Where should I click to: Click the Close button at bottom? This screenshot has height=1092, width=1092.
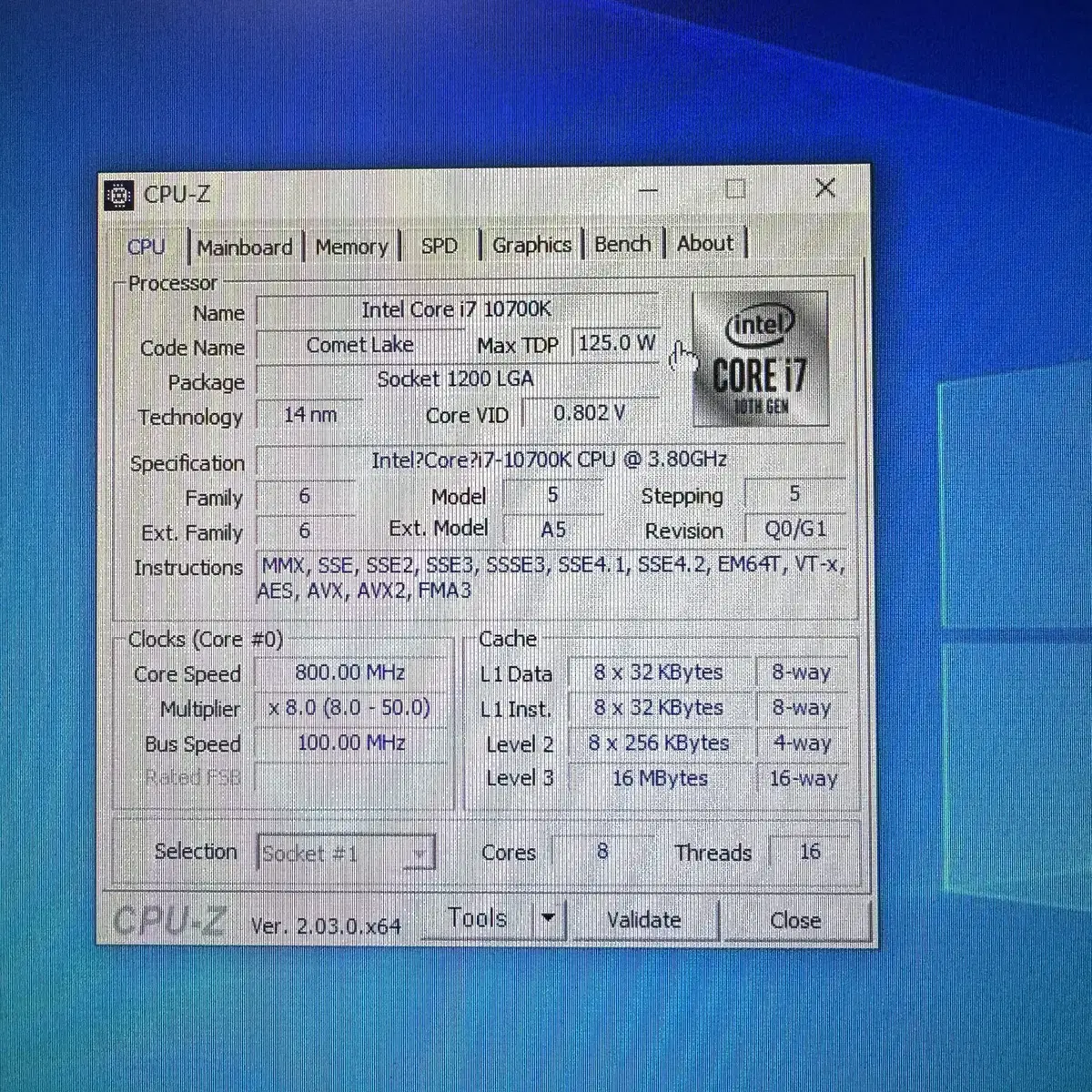tap(795, 921)
